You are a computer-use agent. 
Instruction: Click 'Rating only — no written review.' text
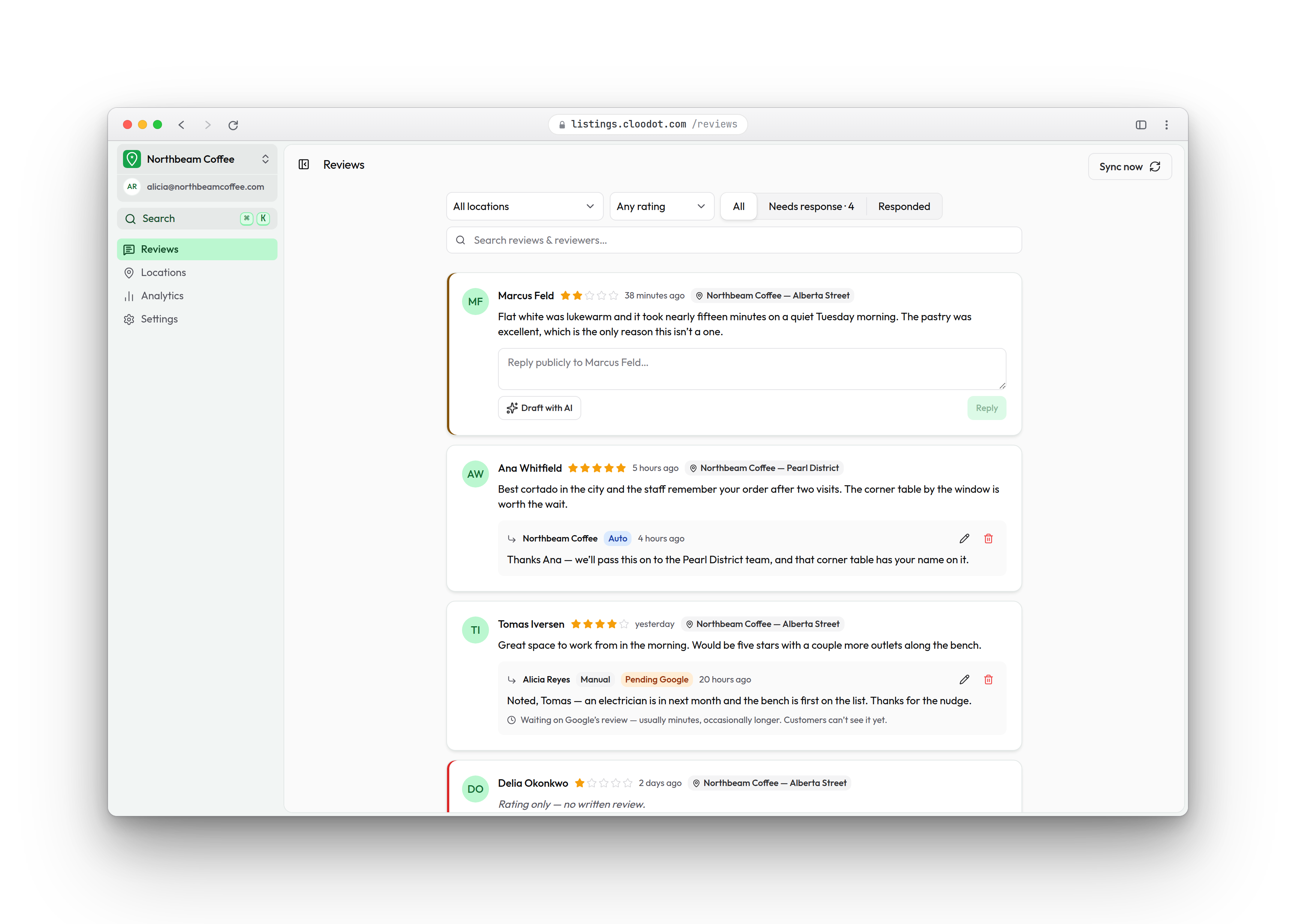pos(572,804)
